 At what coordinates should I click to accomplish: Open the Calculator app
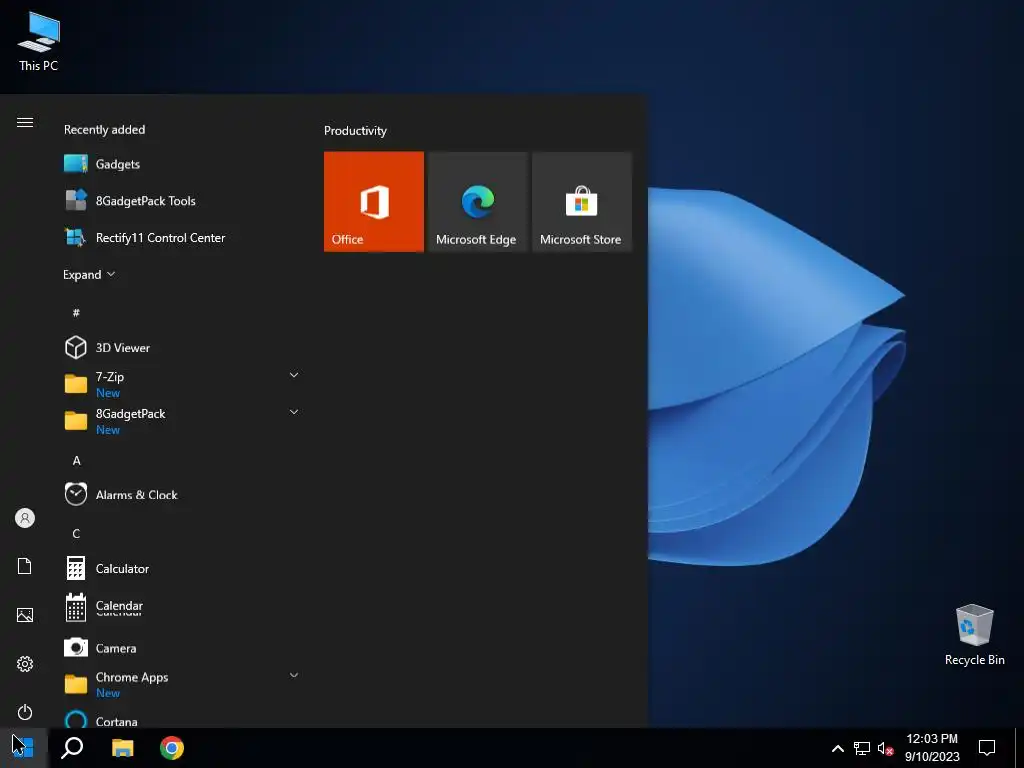tap(182, 568)
